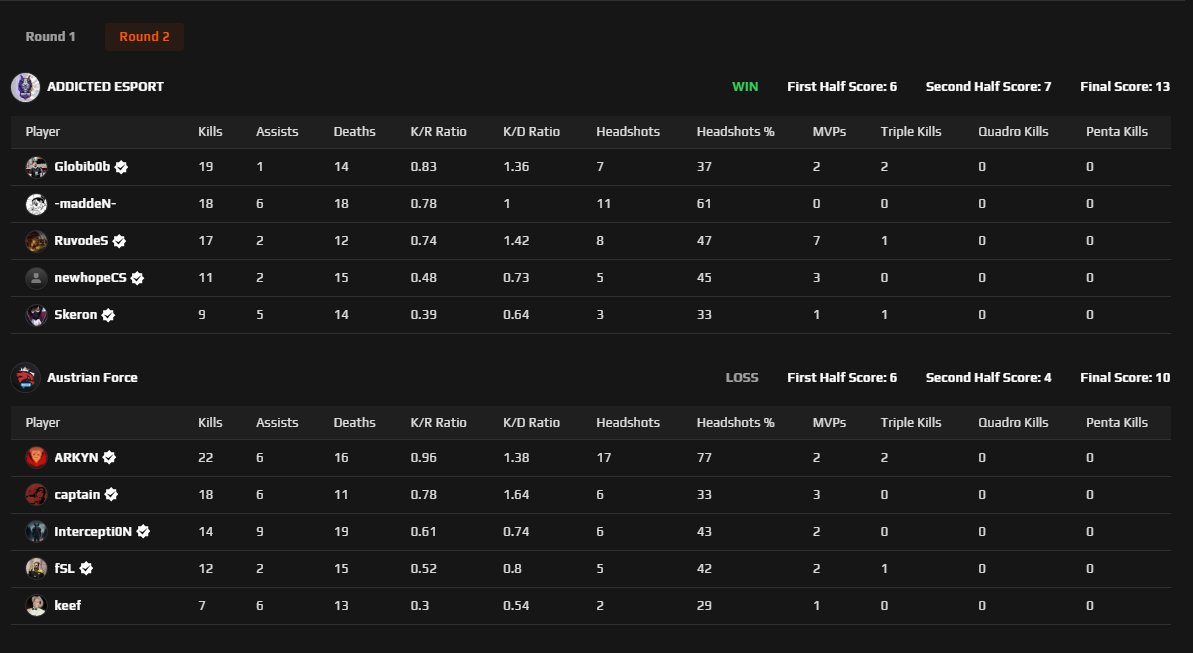This screenshot has width=1193, height=653.
Task: Switch to the Round 1 tab
Action: [50, 37]
